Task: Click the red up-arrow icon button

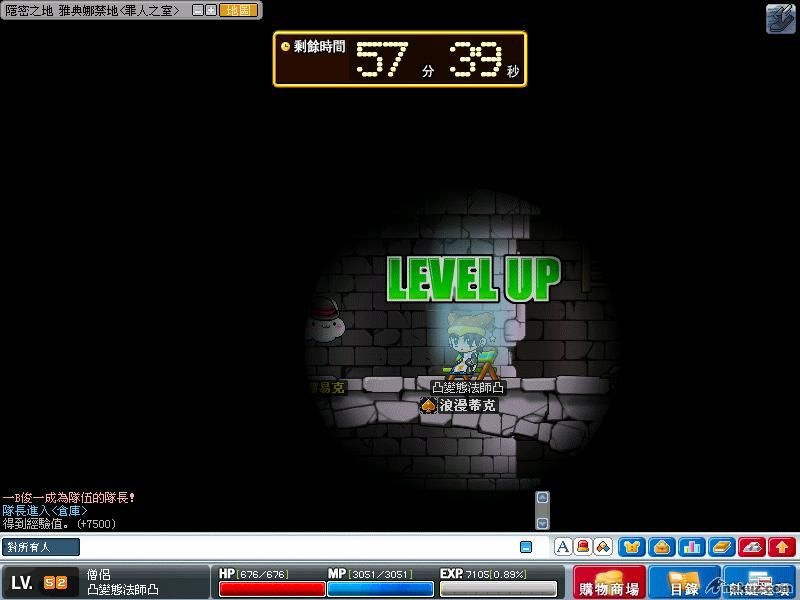Action: click(x=782, y=547)
